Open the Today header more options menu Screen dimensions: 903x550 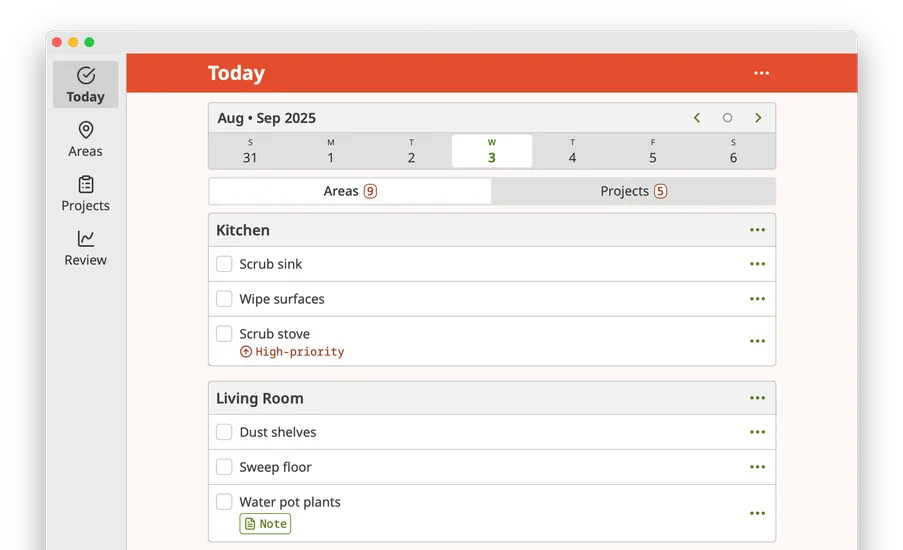[761, 73]
